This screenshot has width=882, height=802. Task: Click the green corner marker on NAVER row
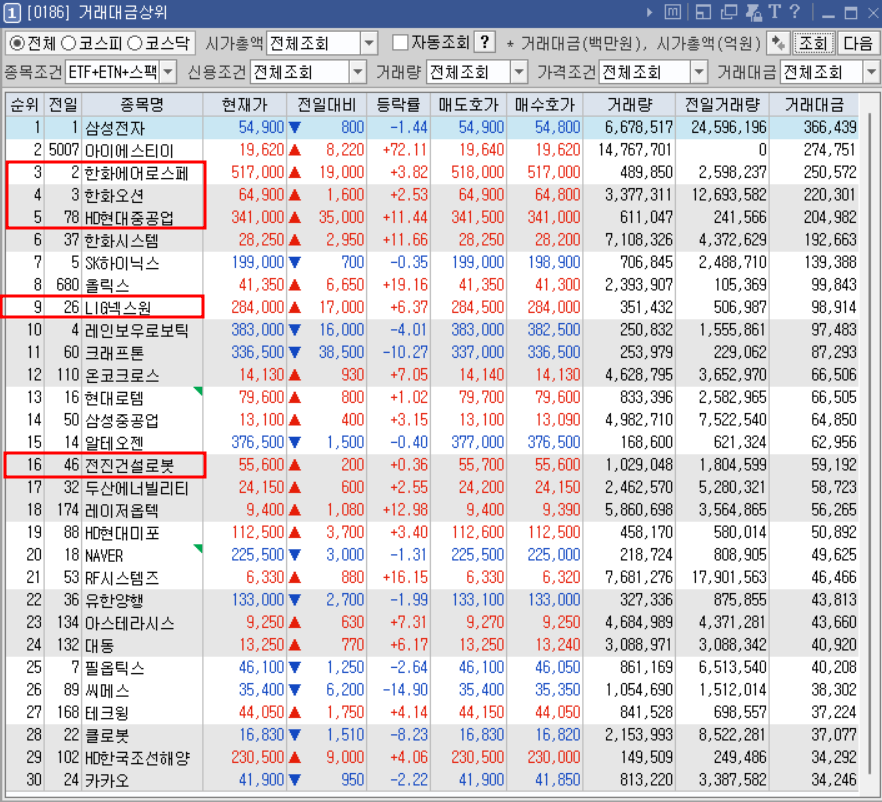[x=198, y=548]
